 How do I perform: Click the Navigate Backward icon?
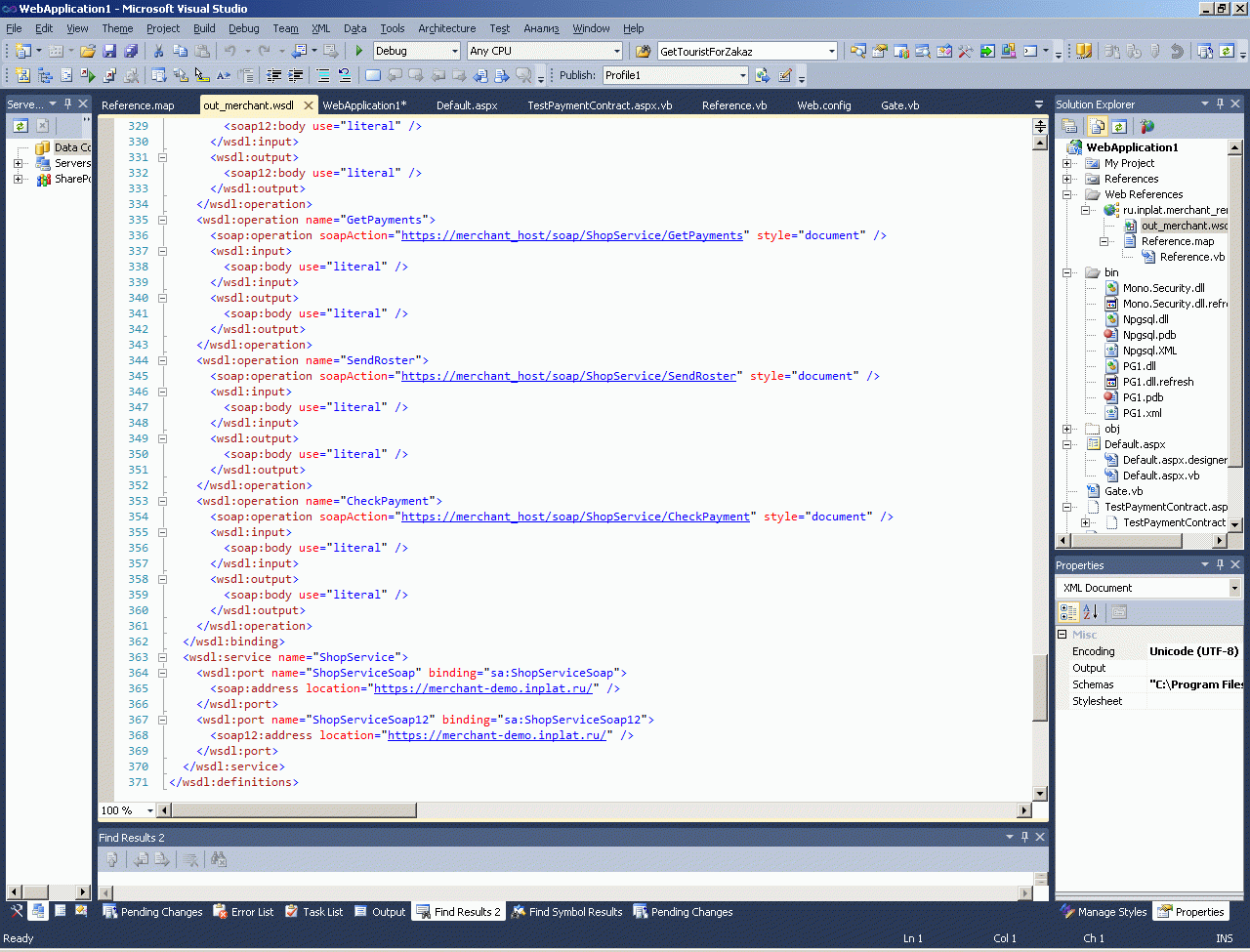tap(300, 51)
